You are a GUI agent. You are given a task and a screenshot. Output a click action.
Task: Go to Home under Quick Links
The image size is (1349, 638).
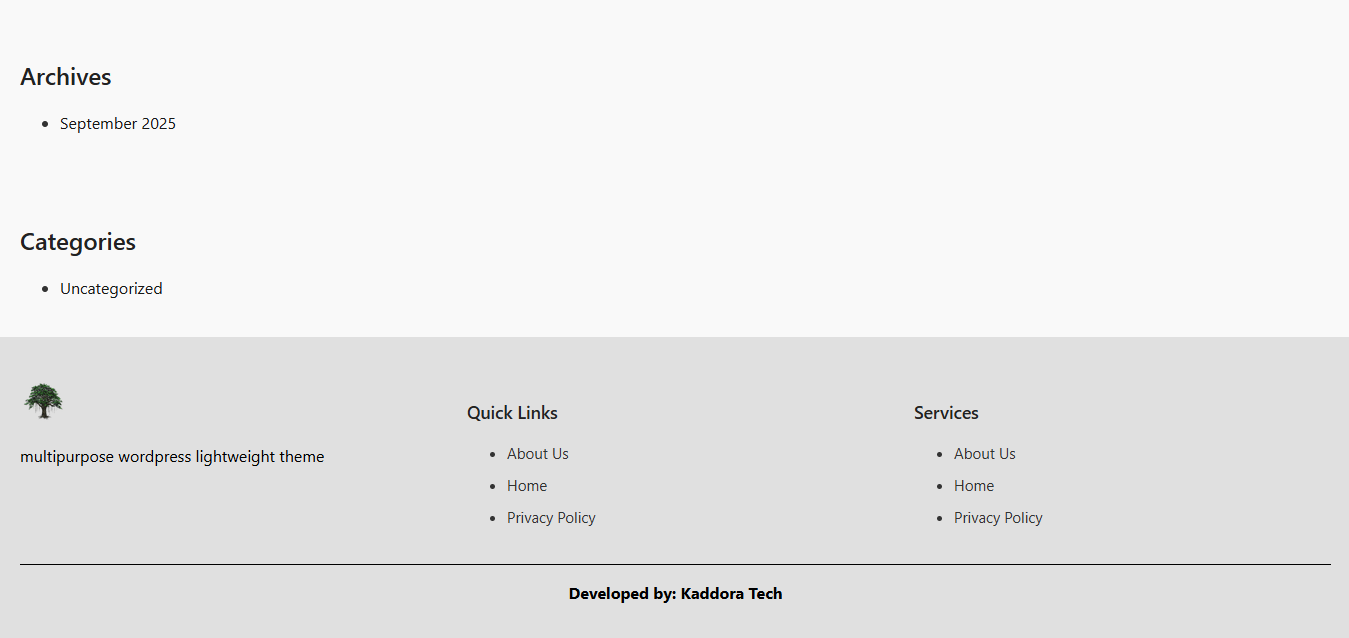point(526,486)
